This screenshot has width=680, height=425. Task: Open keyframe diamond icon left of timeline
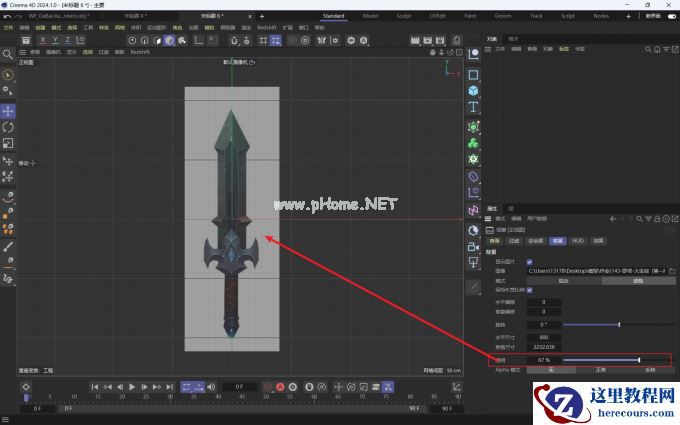pyautogui.click(x=26, y=387)
